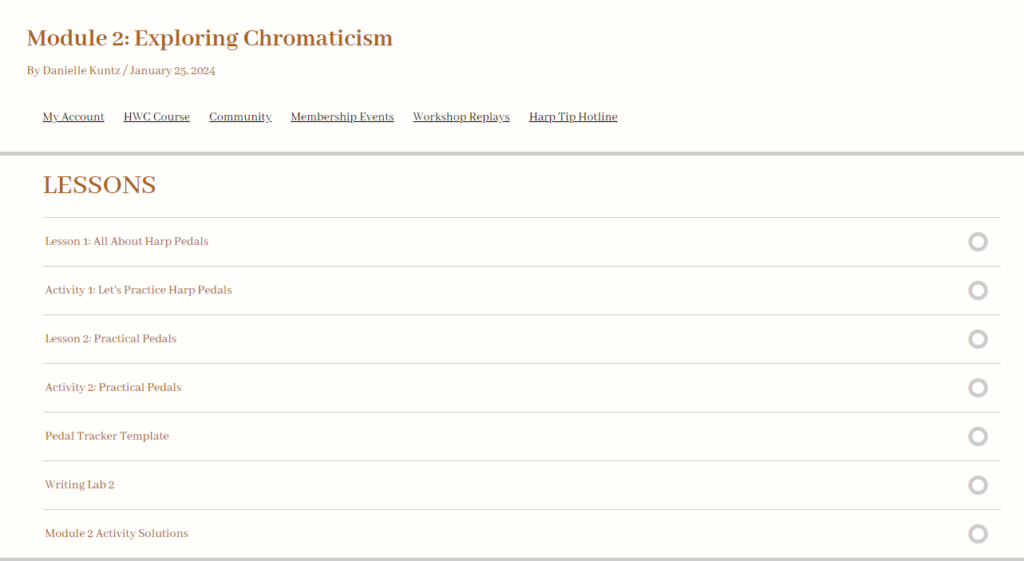This screenshot has height=561, width=1024.
Task: Open Lesson 2: Practical Pedals link
Action: point(110,339)
